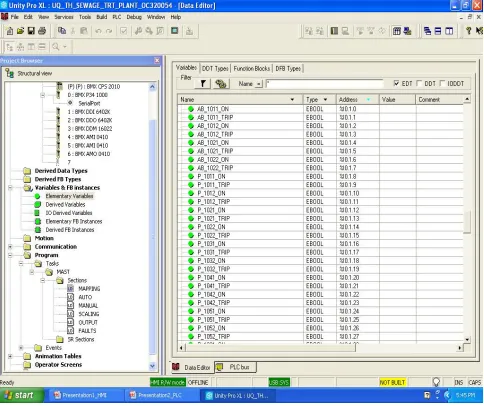Viewport: 484px width, 406px height.
Task: Click the Disconnect from PLC icon
Action: pyautogui.click(x=320, y=31)
